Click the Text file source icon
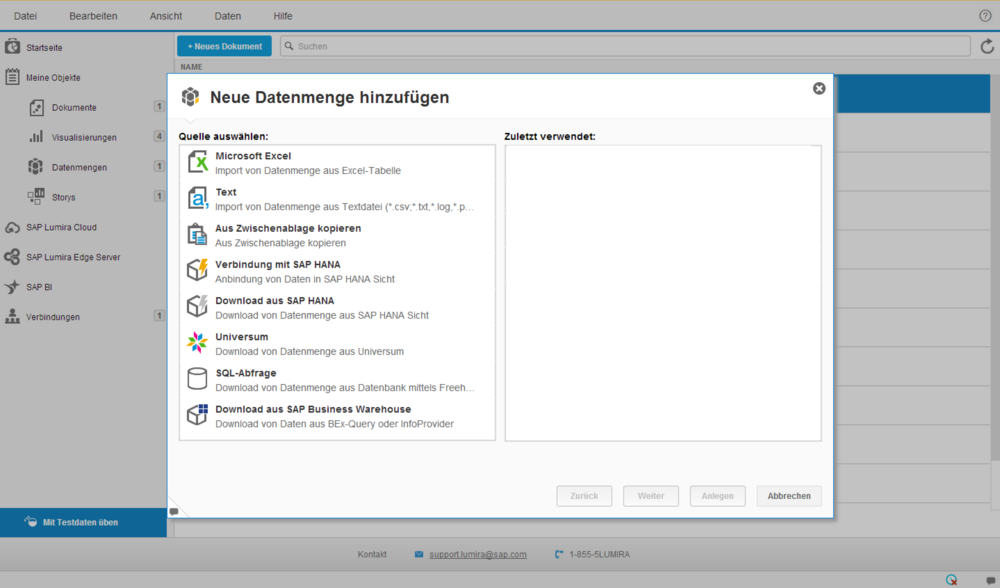Viewport: 1000px width, 588px height. pos(197,198)
